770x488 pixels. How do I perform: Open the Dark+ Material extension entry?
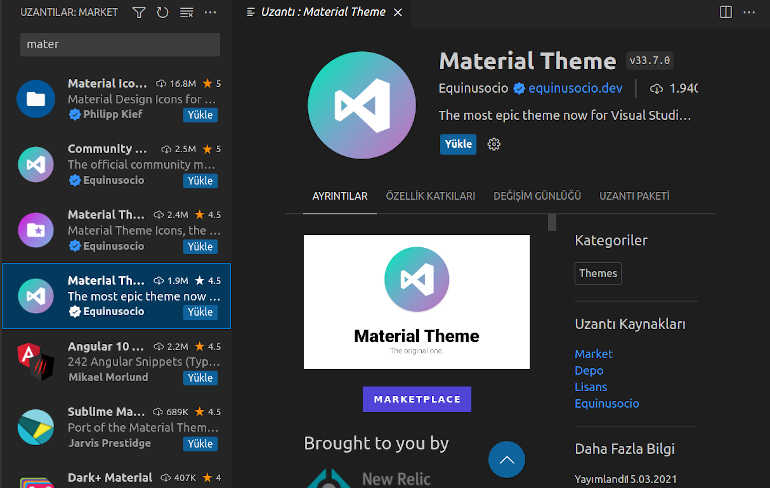(116, 476)
